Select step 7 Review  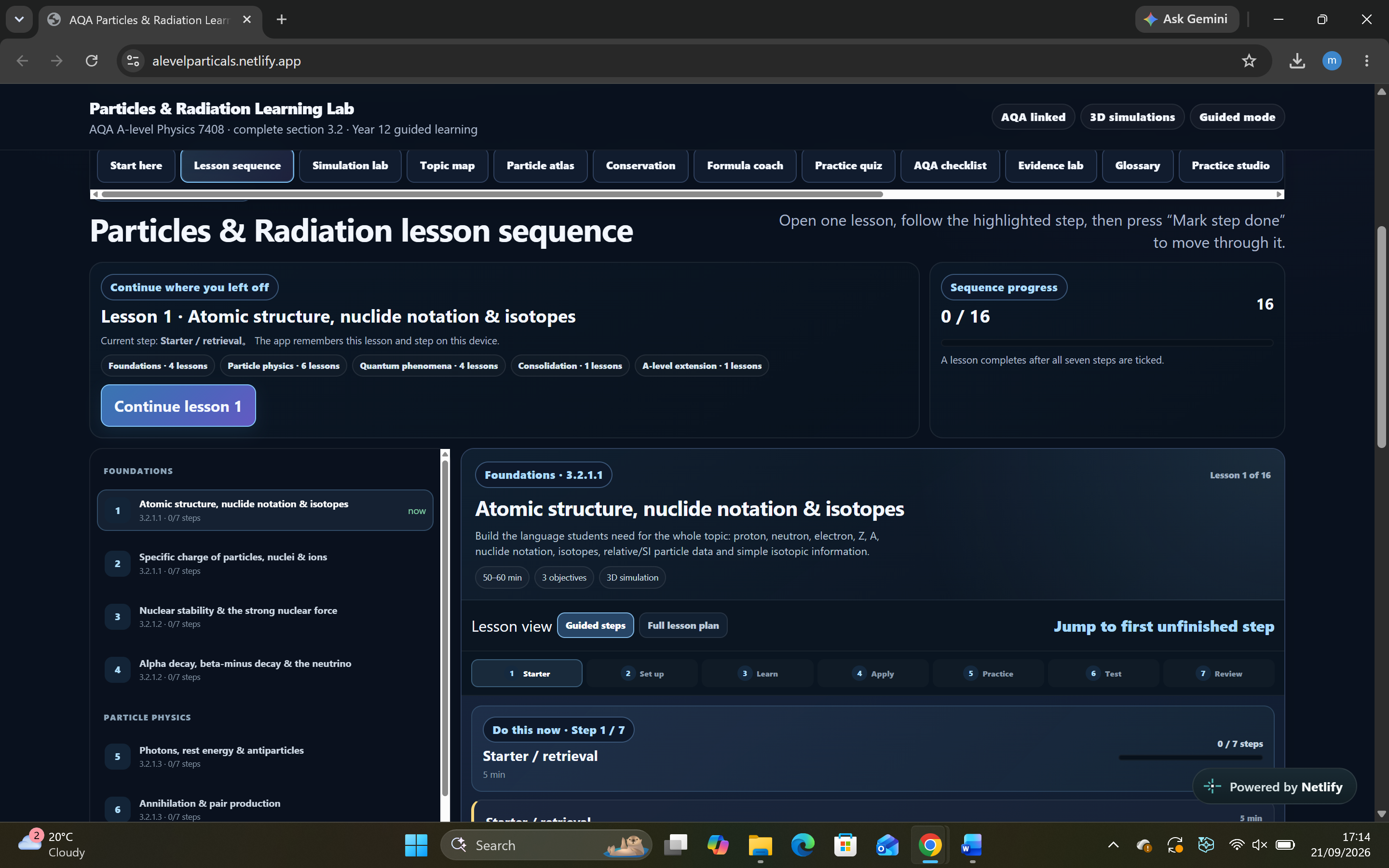1219,673
